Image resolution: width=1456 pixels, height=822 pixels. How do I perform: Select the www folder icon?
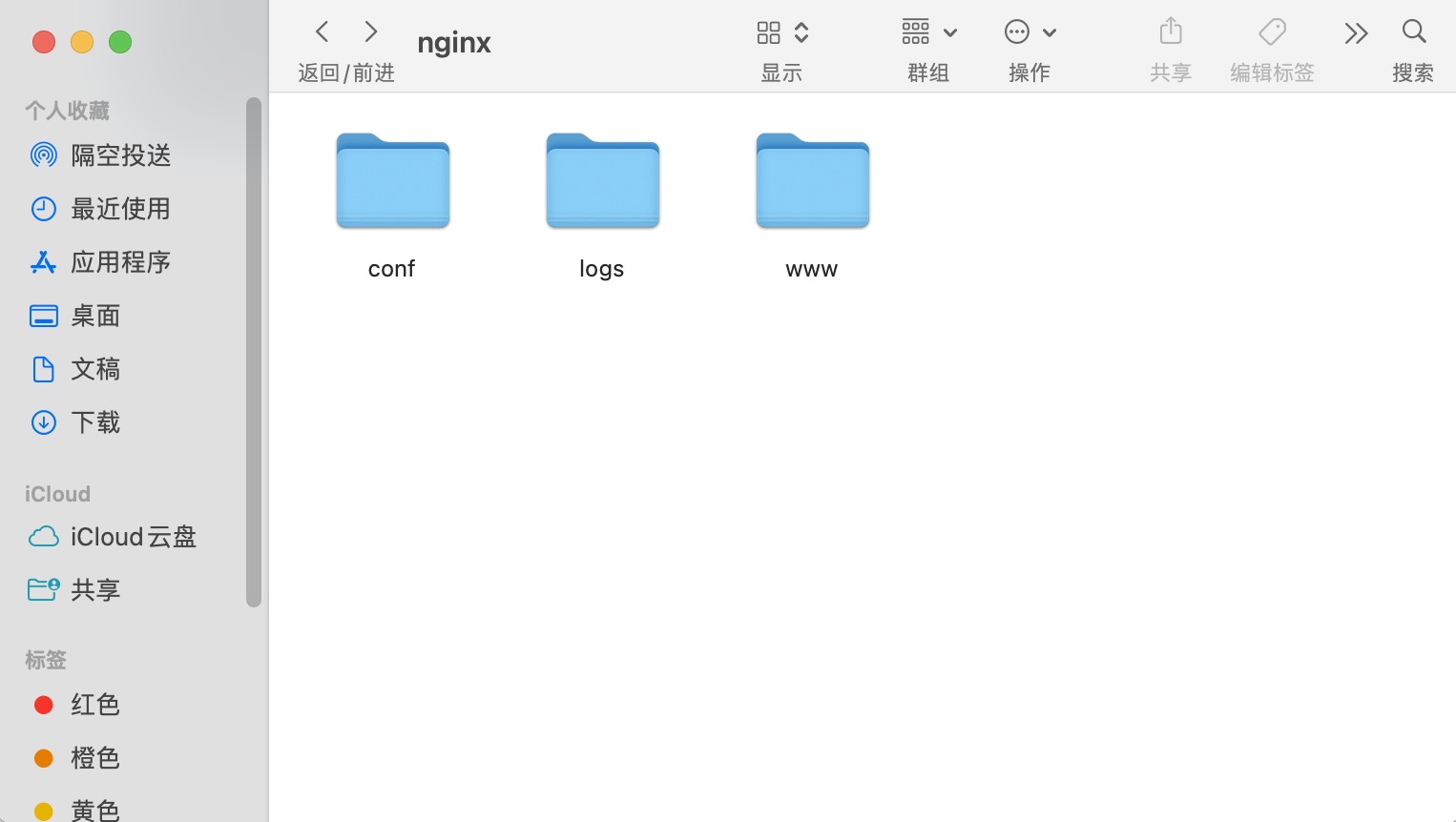click(813, 180)
